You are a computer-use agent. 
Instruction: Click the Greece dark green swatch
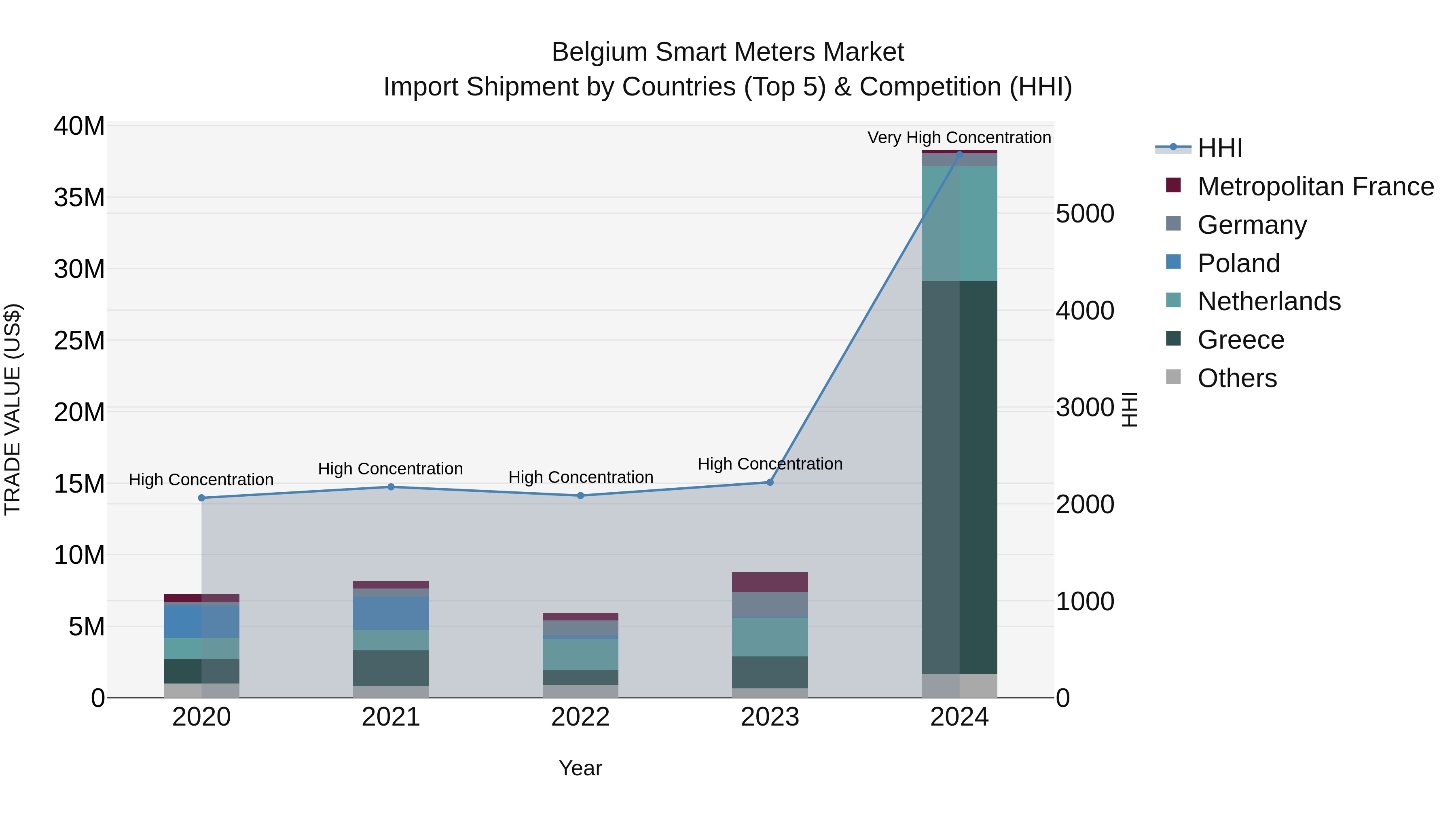(1173, 338)
